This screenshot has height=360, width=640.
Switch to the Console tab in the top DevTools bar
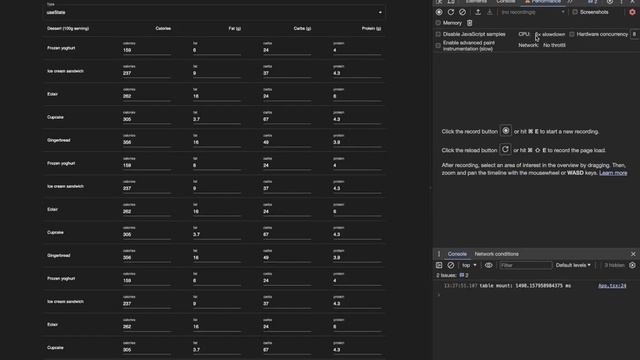[x=506, y=2]
